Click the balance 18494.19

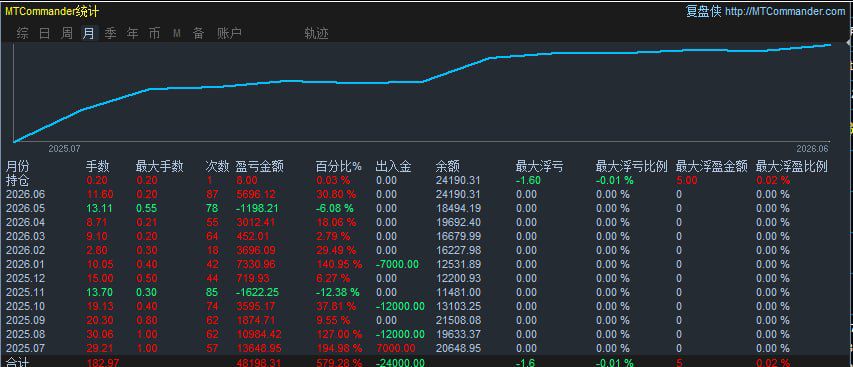coord(458,208)
